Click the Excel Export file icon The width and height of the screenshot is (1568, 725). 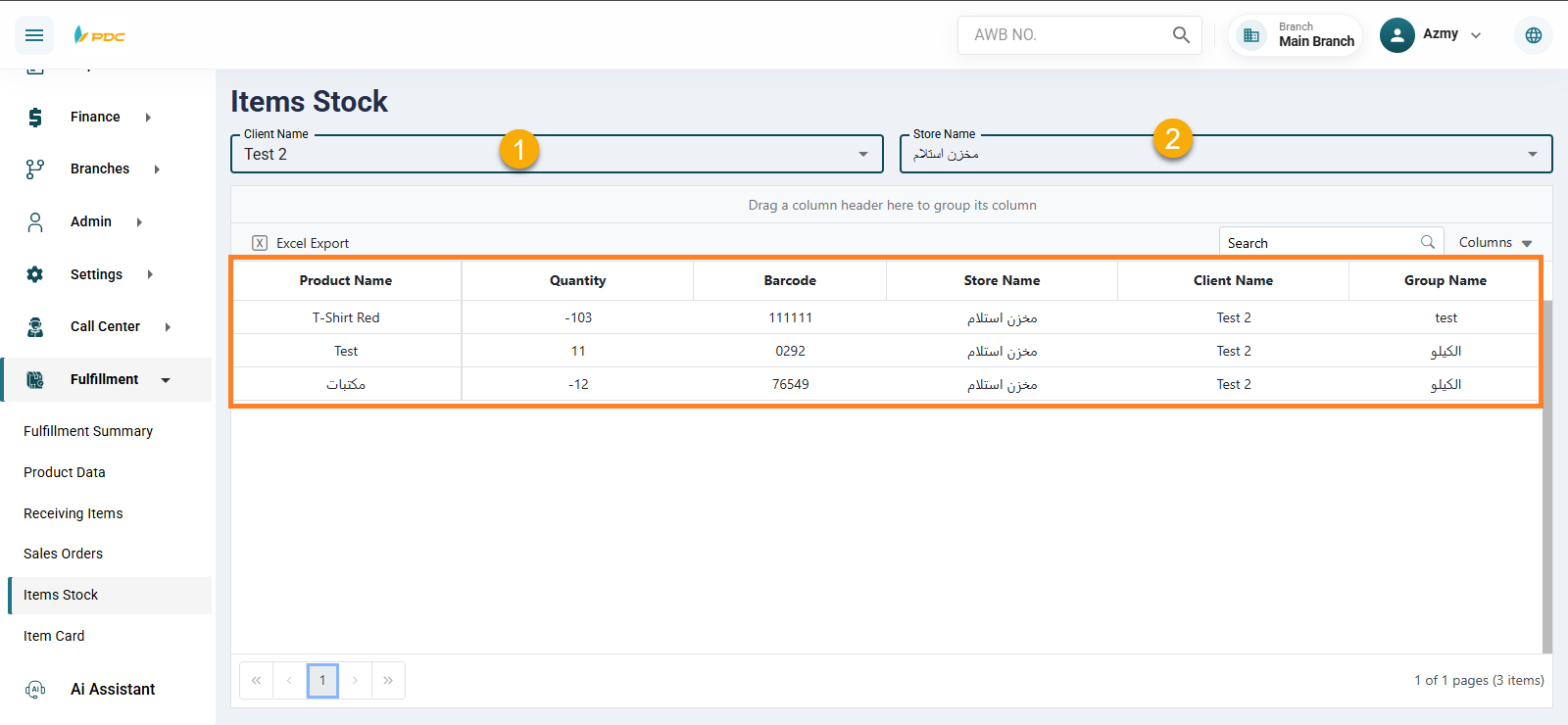pos(260,243)
